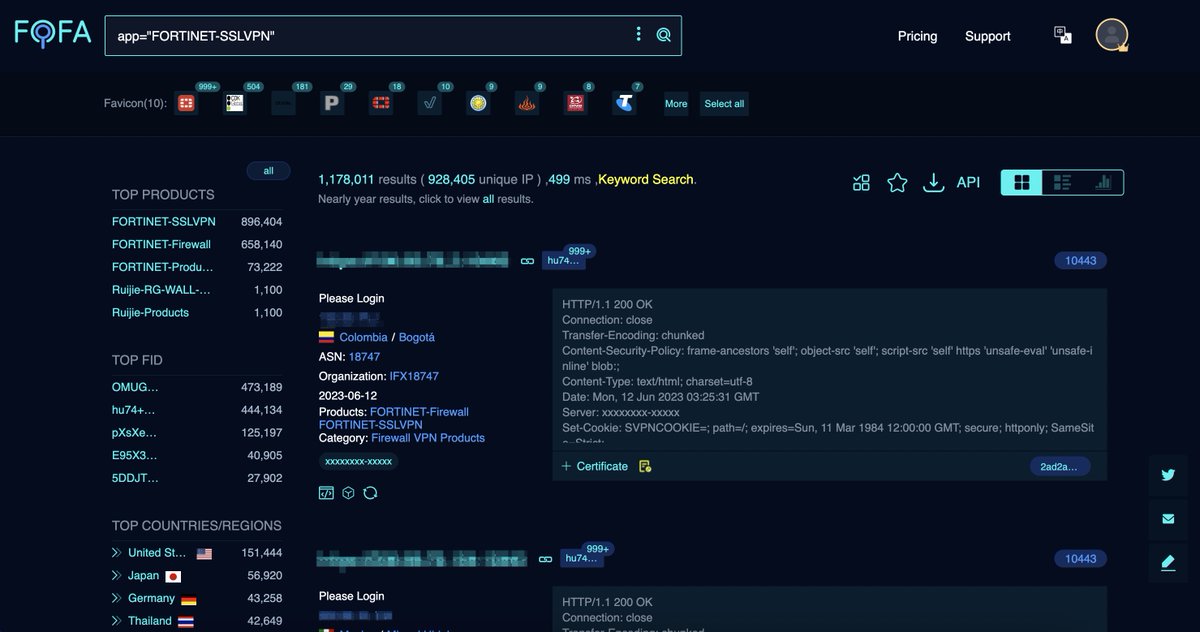Filter by the checkmark favicon with 10 badge
The width and height of the screenshot is (1200, 632).
click(x=430, y=103)
